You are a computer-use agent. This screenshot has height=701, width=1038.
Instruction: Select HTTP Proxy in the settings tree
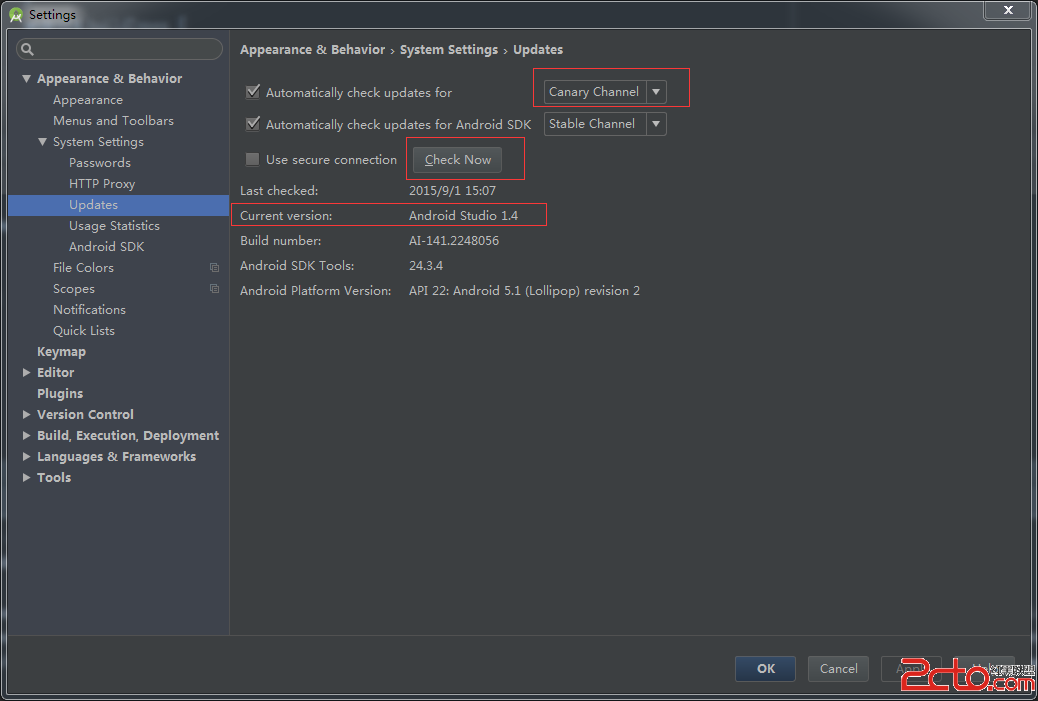pyautogui.click(x=102, y=184)
